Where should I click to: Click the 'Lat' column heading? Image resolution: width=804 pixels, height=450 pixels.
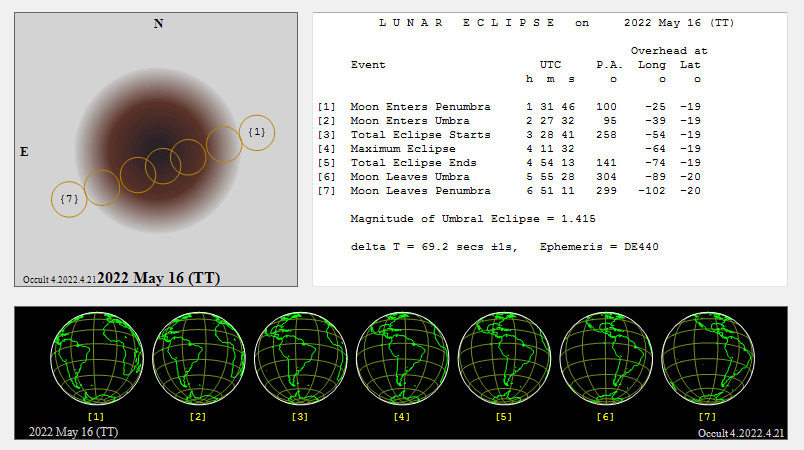click(690, 65)
